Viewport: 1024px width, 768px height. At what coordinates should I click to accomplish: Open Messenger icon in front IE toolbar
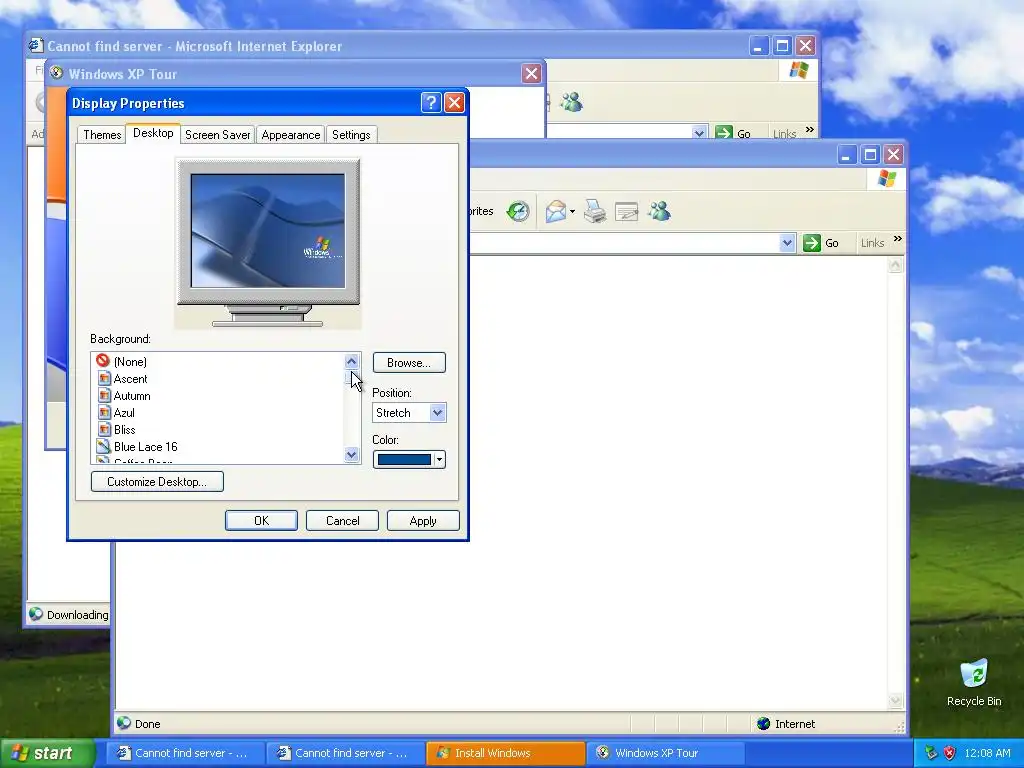(660, 211)
